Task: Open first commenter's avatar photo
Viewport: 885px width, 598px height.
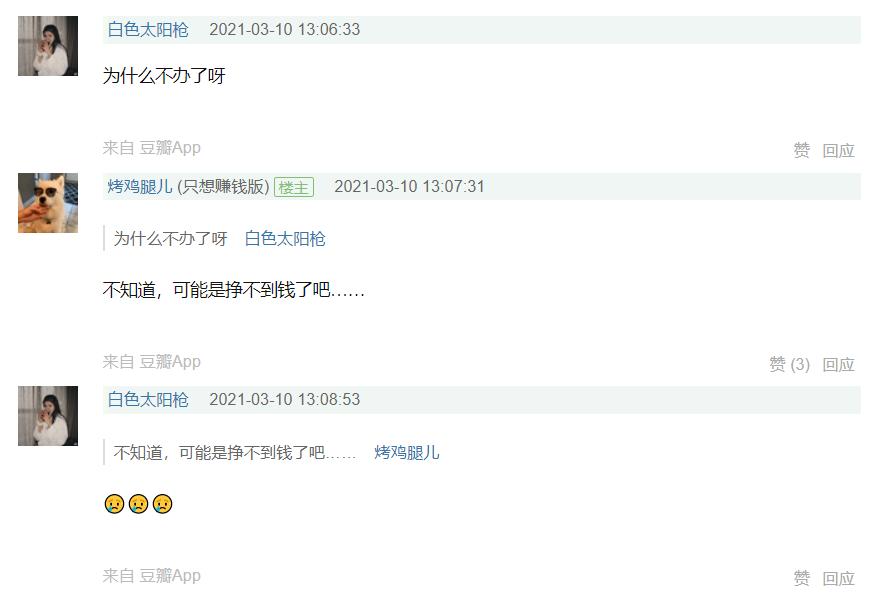Action: (x=48, y=46)
